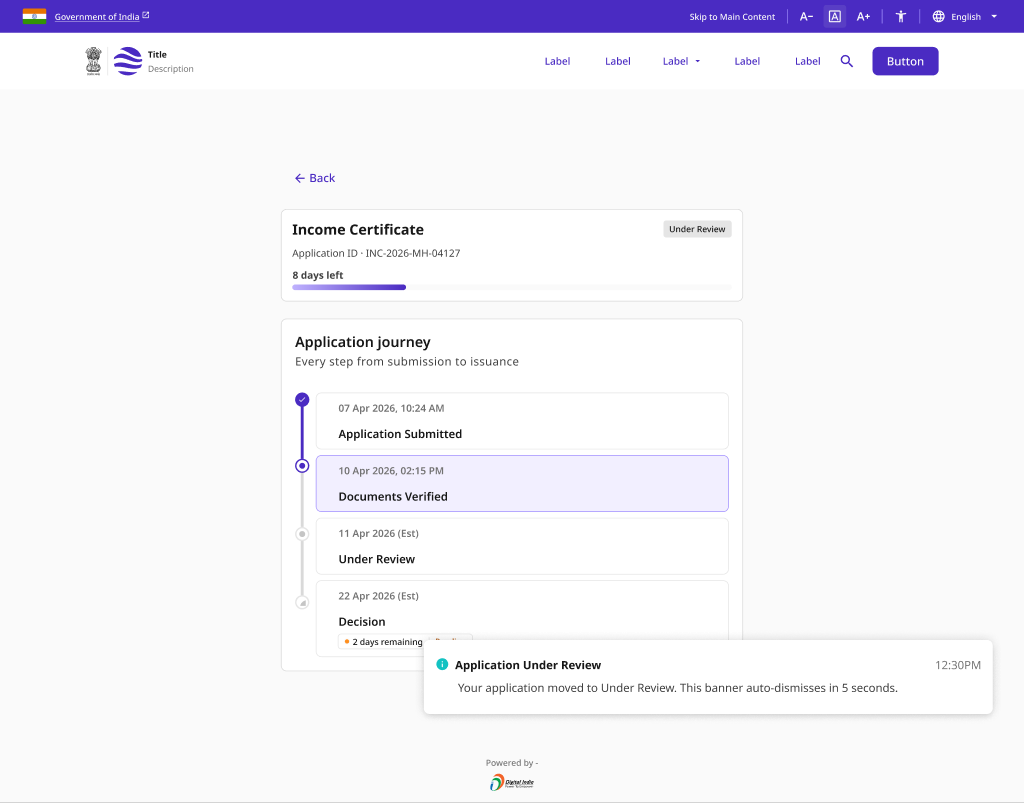Click subtitle Every step from submission to issuance
The height and width of the screenshot is (803, 1024).
pyautogui.click(x=407, y=362)
